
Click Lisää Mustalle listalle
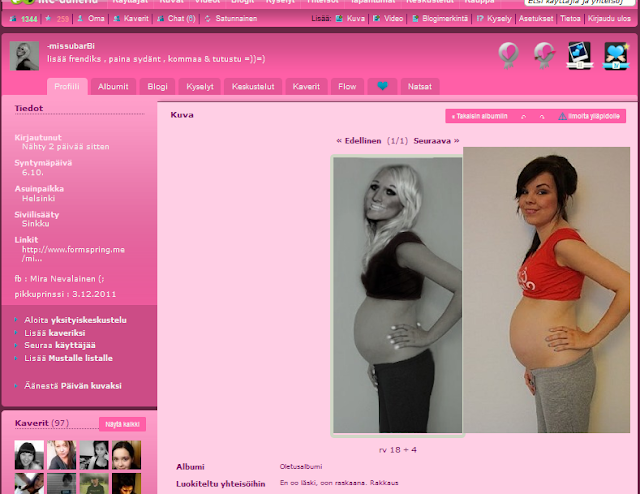tap(68, 358)
